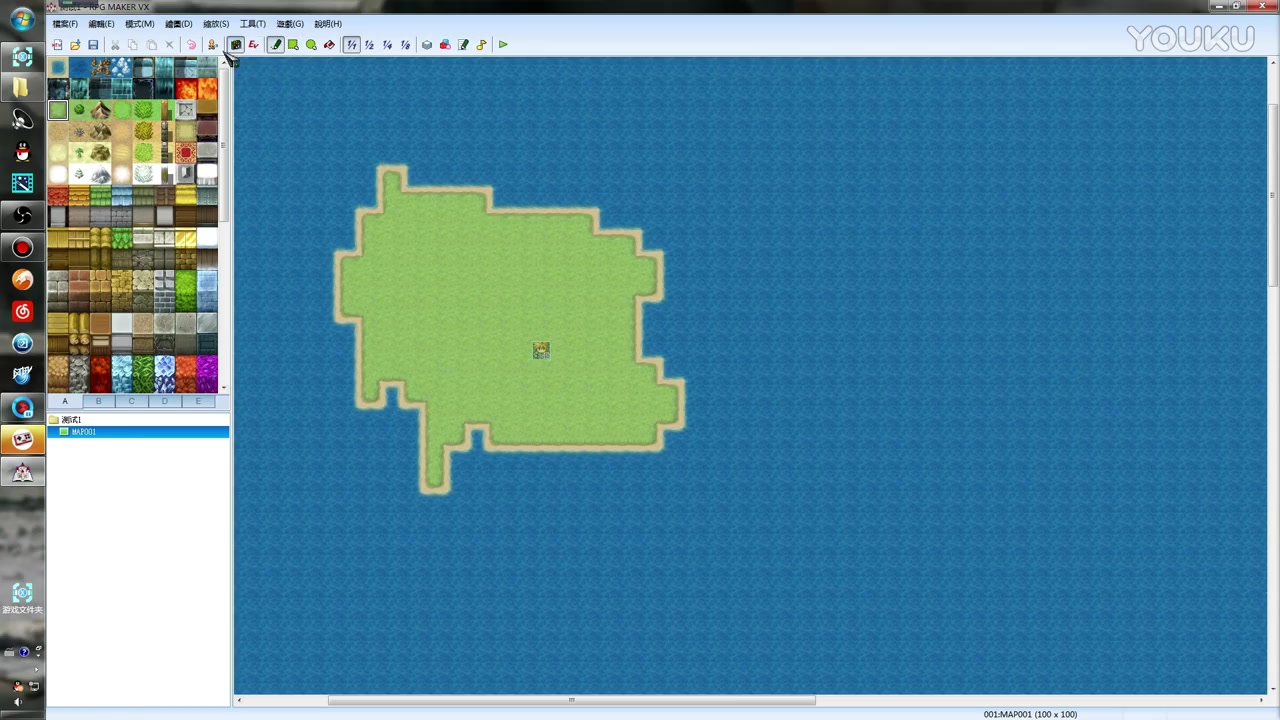
Task: Click the tileset palette scroll down arrow
Action: point(224,388)
